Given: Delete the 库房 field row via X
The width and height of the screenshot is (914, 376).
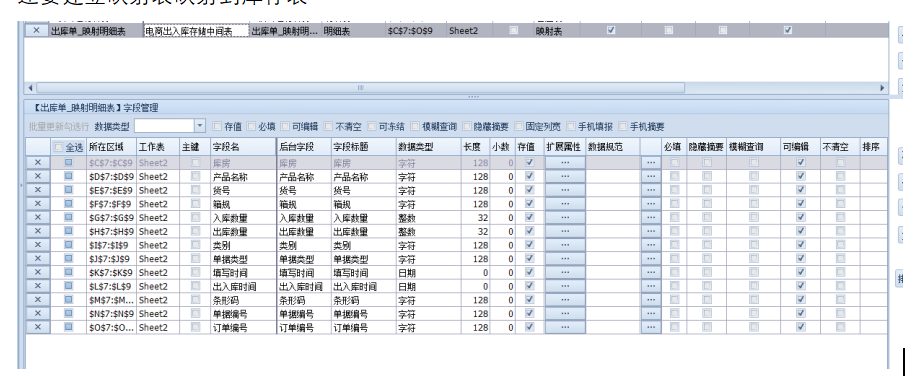Looking at the screenshot, I should tap(38, 163).
